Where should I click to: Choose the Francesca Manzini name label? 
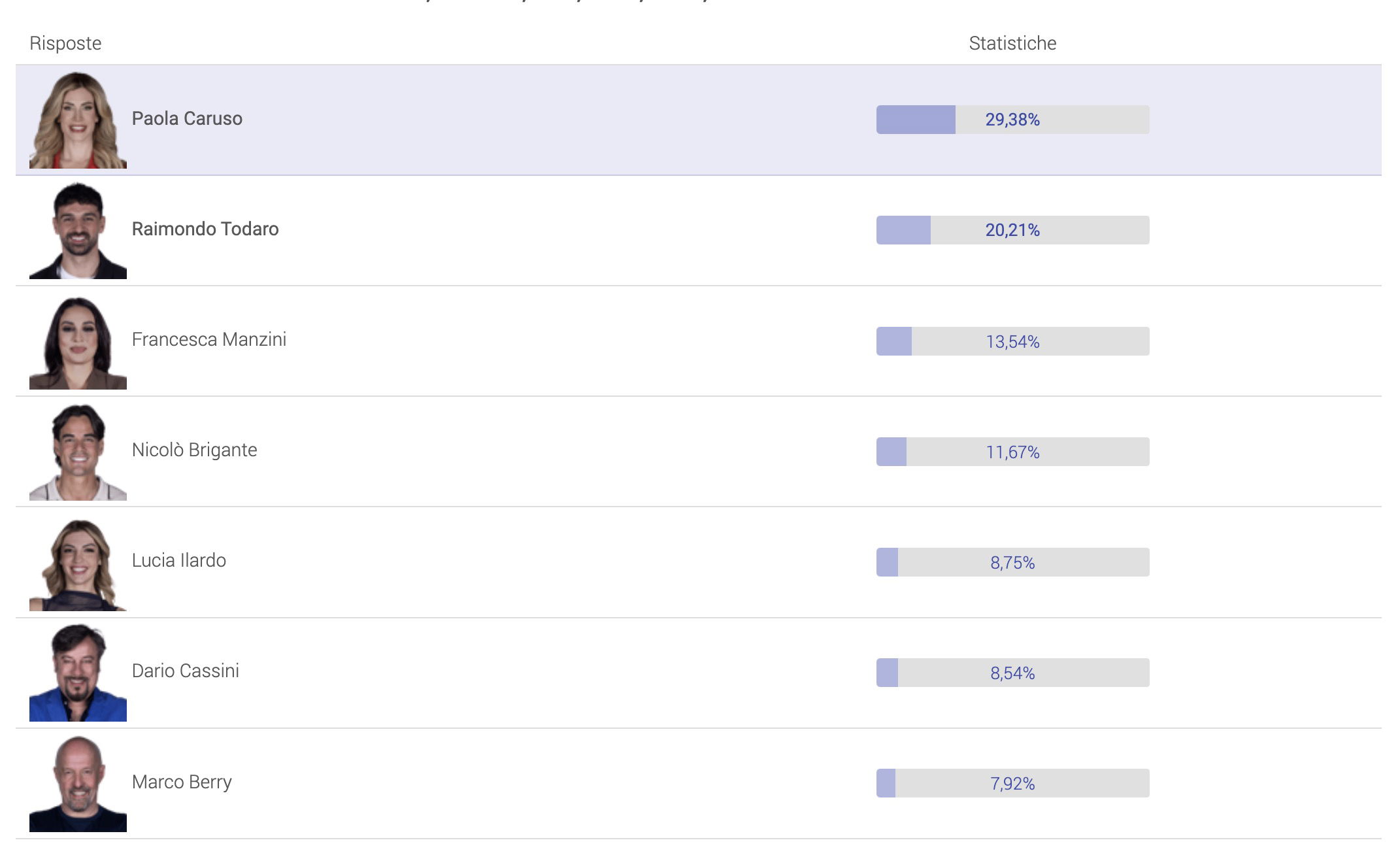209,339
